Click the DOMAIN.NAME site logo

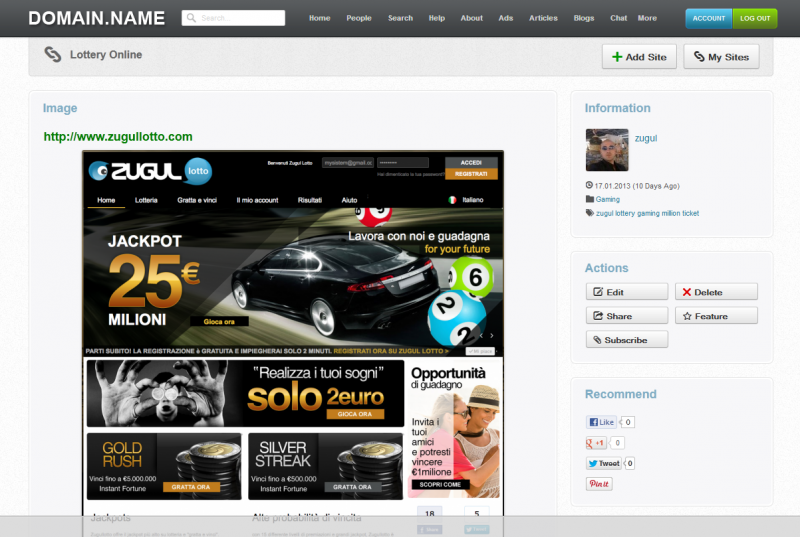pos(96,18)
